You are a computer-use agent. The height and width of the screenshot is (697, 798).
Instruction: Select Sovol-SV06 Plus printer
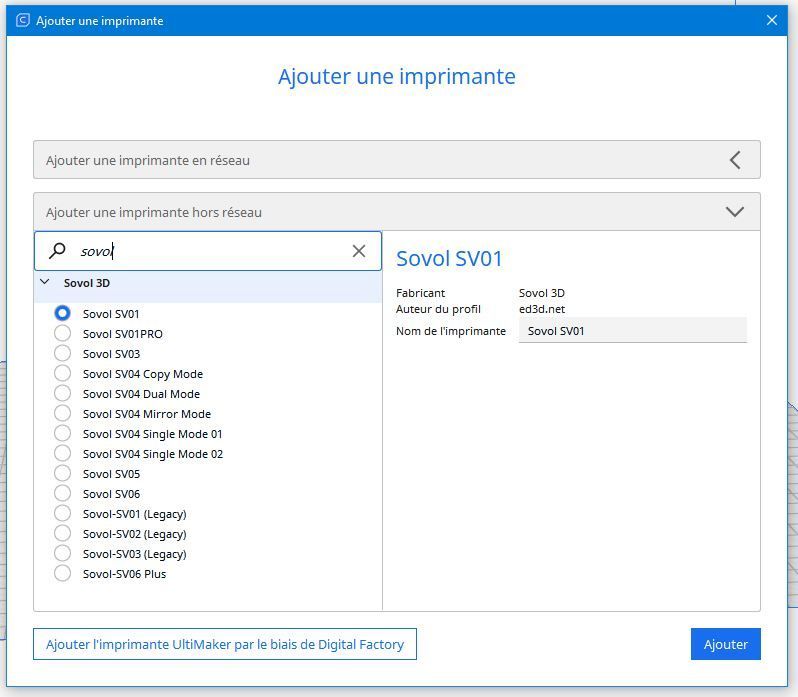pyautogui.click(x=63, y=573)
